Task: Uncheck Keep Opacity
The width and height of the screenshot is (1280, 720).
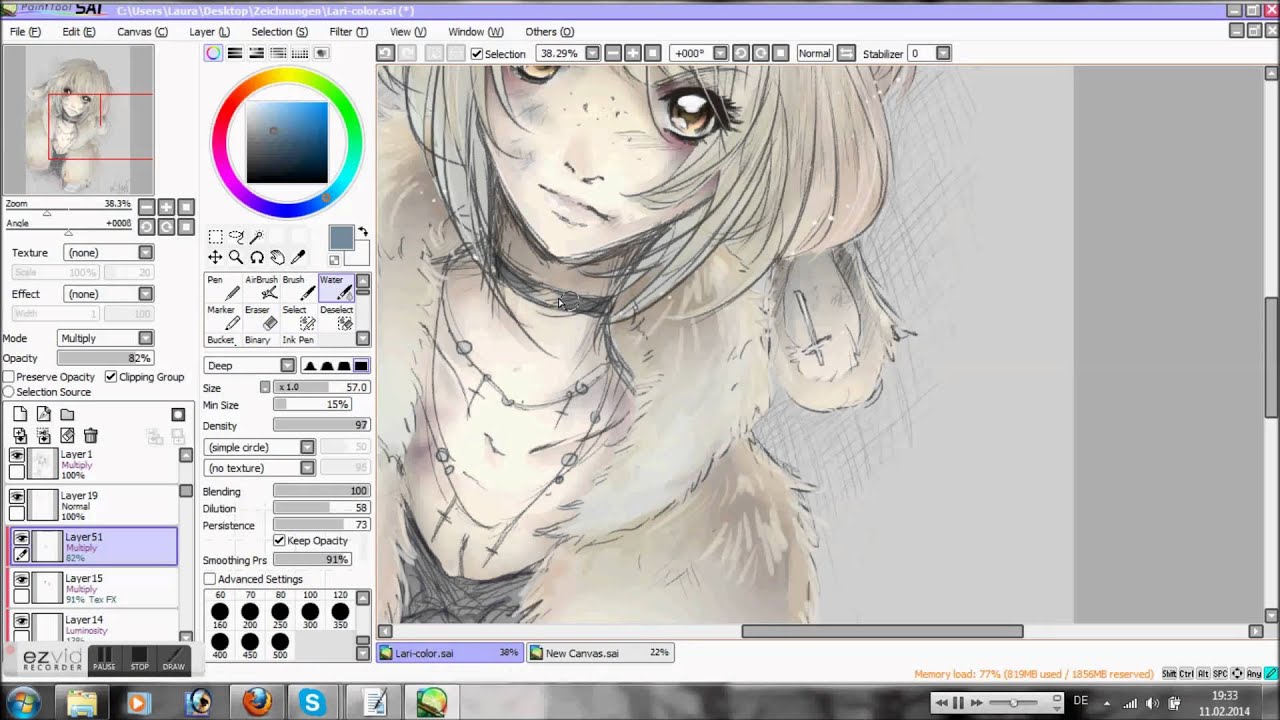Action: click(279, 540)
